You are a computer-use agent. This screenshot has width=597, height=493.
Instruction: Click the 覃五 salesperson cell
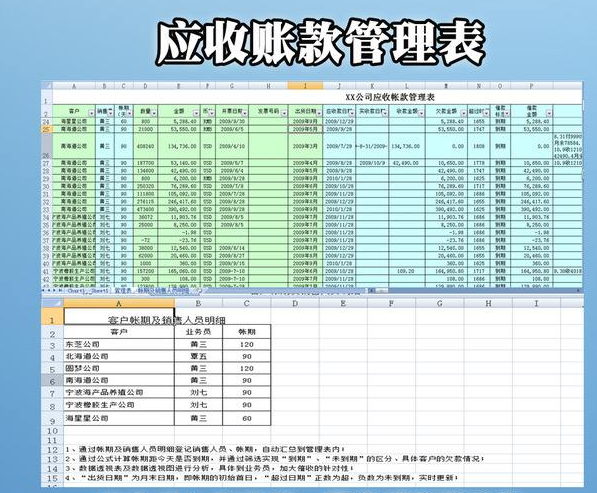pos(198,356)
